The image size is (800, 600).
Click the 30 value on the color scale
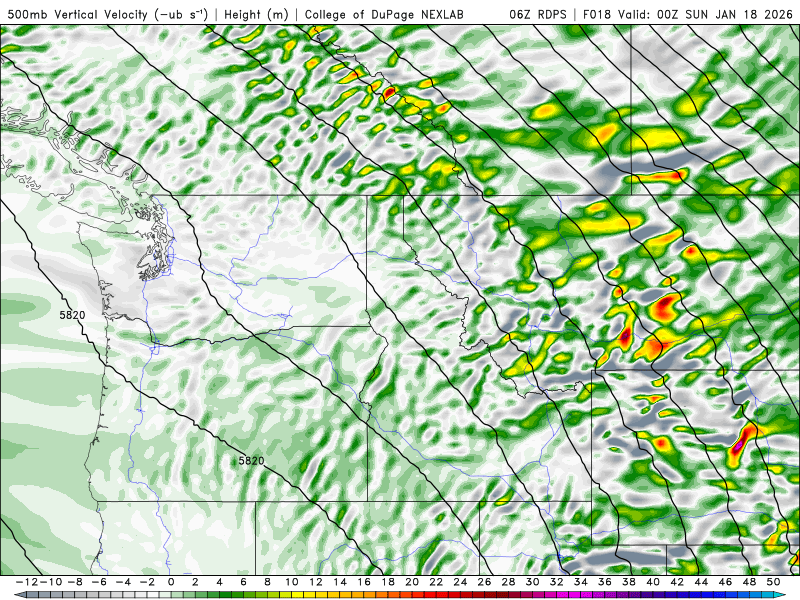click(x=533, y=582)
